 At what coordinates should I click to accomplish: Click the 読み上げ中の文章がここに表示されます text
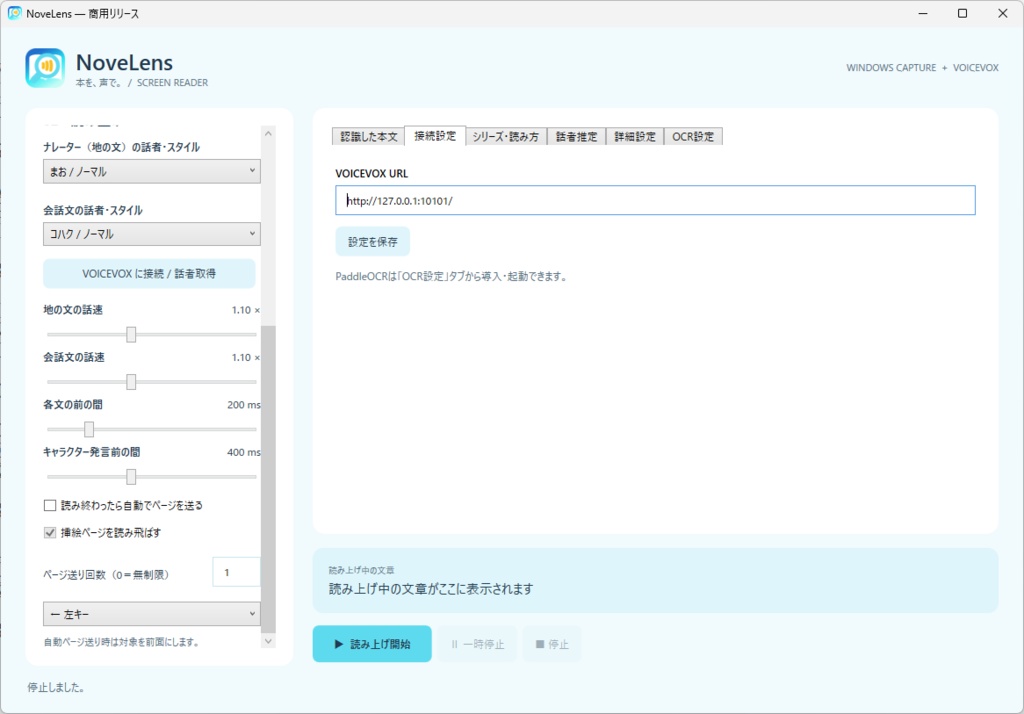tap(431, 589)
